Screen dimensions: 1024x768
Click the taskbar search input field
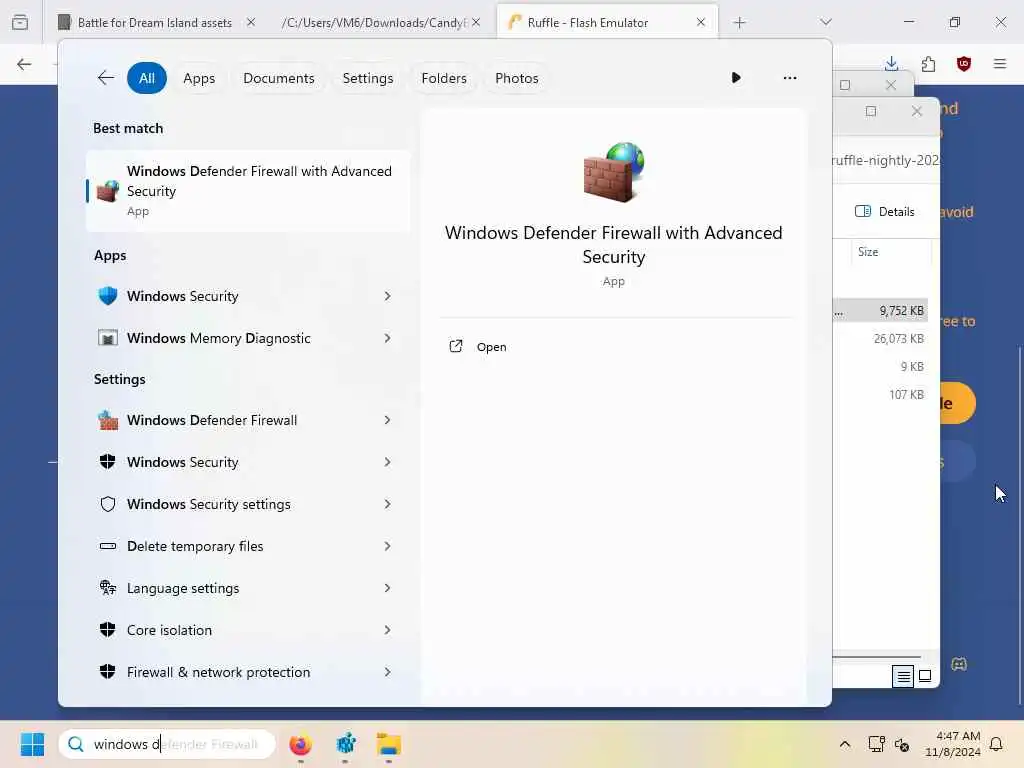point(167,744)
